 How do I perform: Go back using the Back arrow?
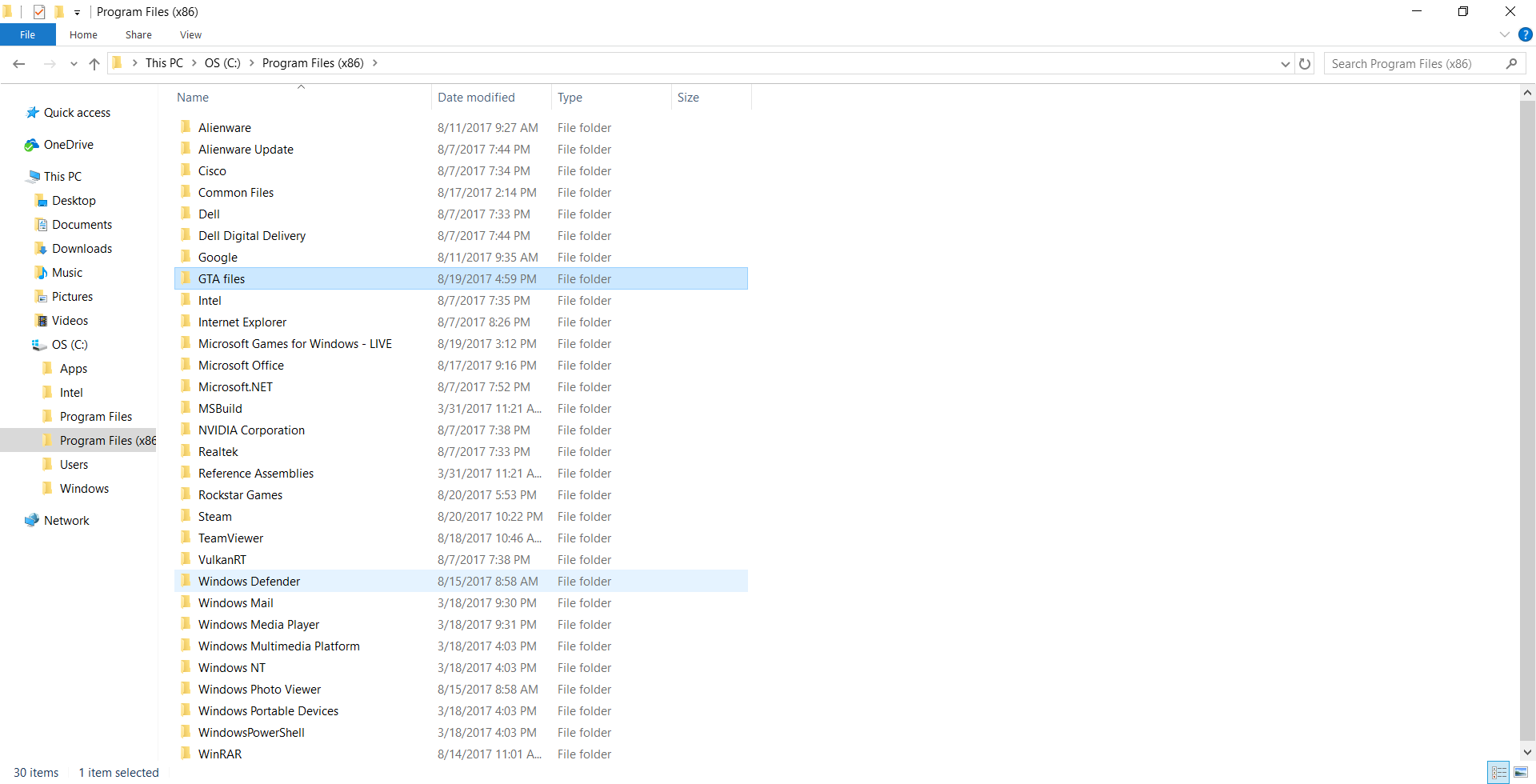[19, 63]
